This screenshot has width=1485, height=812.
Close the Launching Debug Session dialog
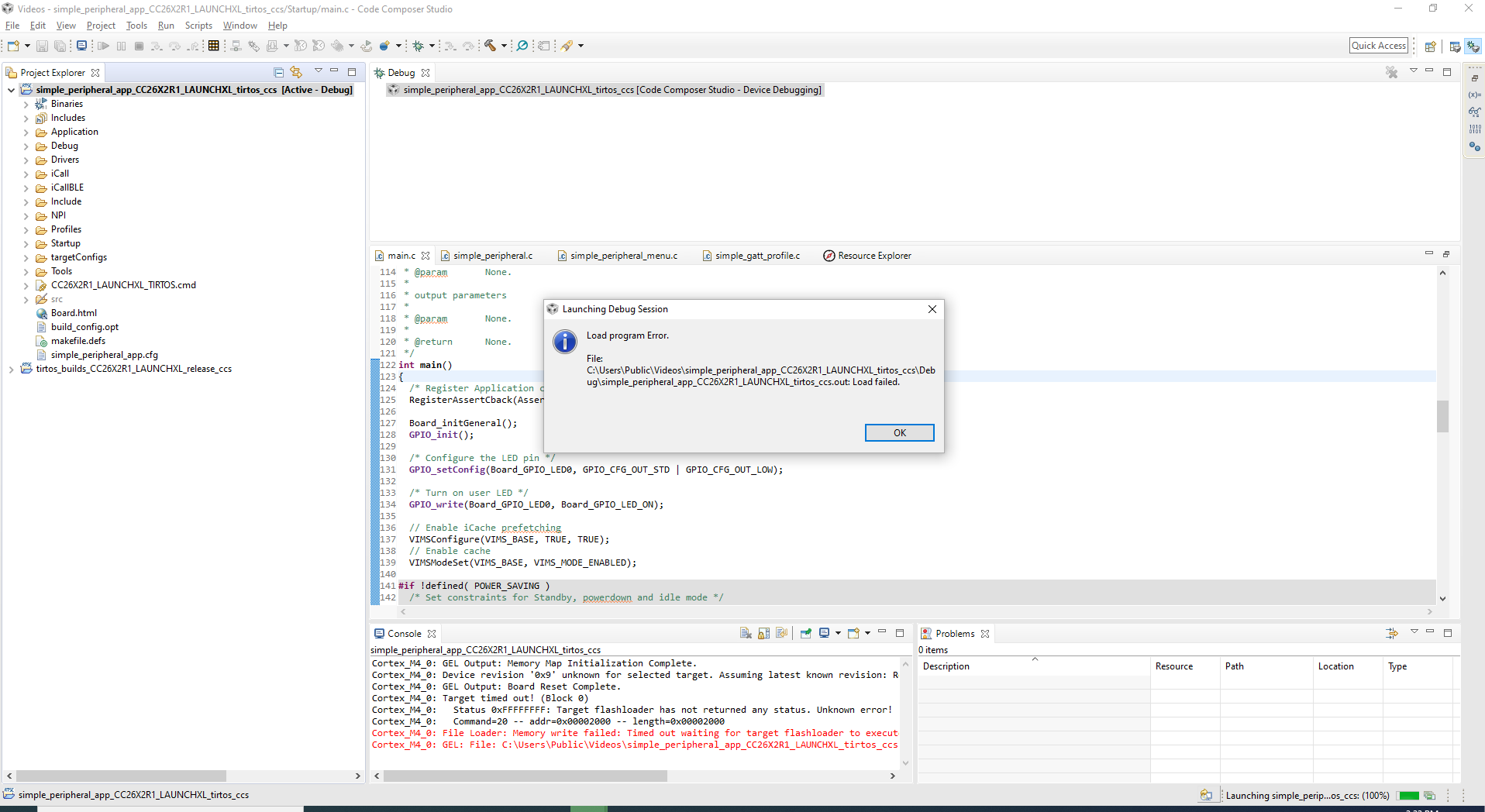coord(932,309)
